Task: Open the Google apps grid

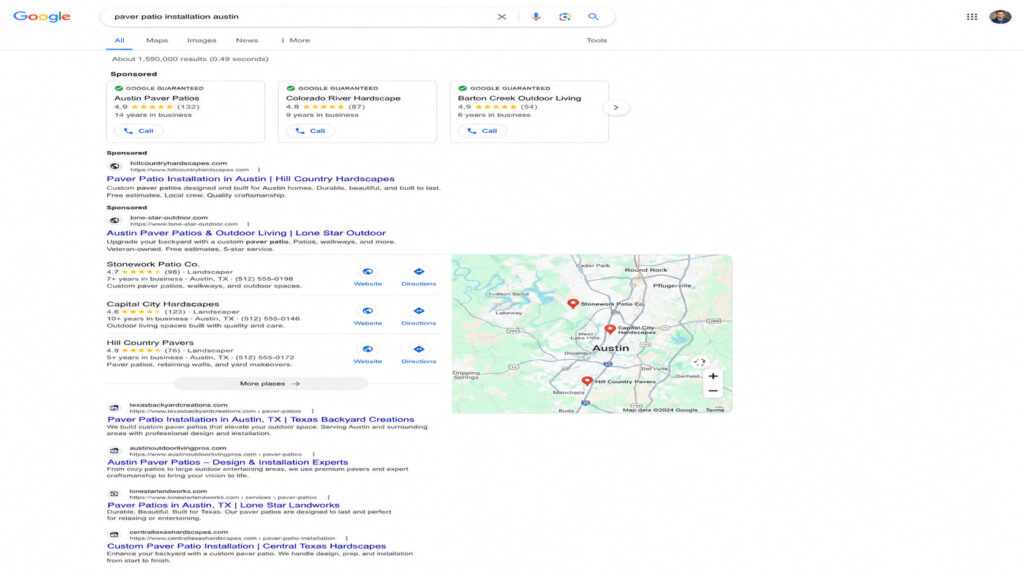Action: tap(972, 17)
